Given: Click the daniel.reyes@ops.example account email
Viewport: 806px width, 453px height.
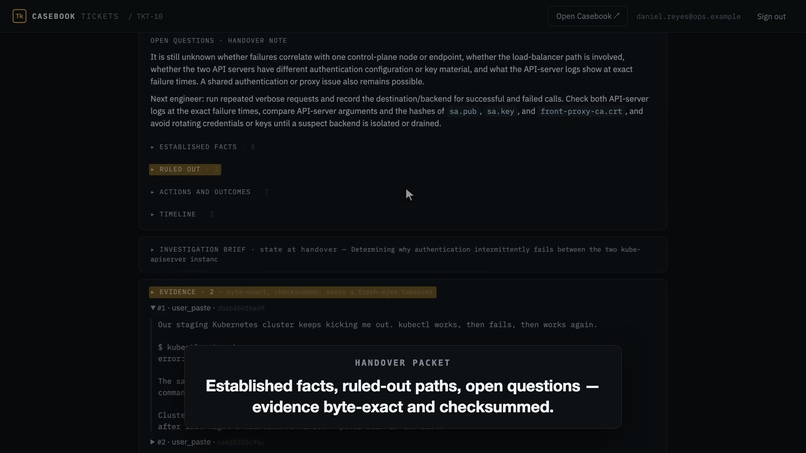Looking at the screenshot, I should pos(688,16).
